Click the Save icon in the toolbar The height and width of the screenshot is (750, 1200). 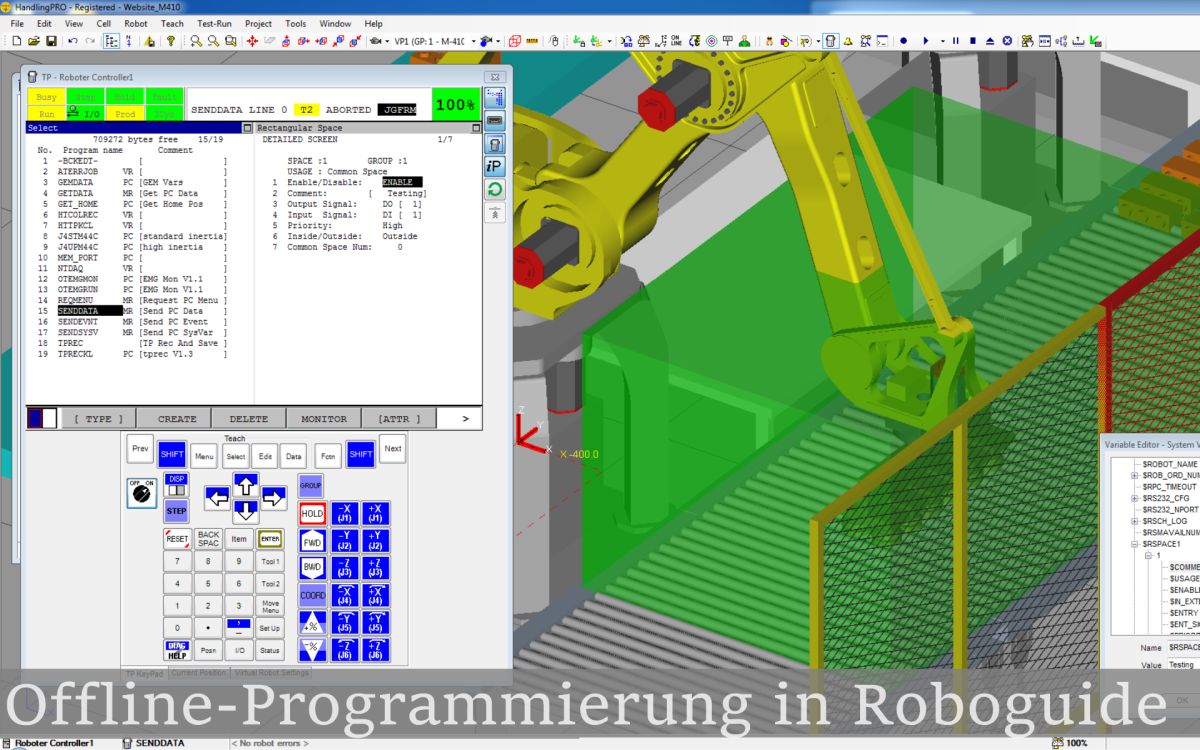click(50, 41)
